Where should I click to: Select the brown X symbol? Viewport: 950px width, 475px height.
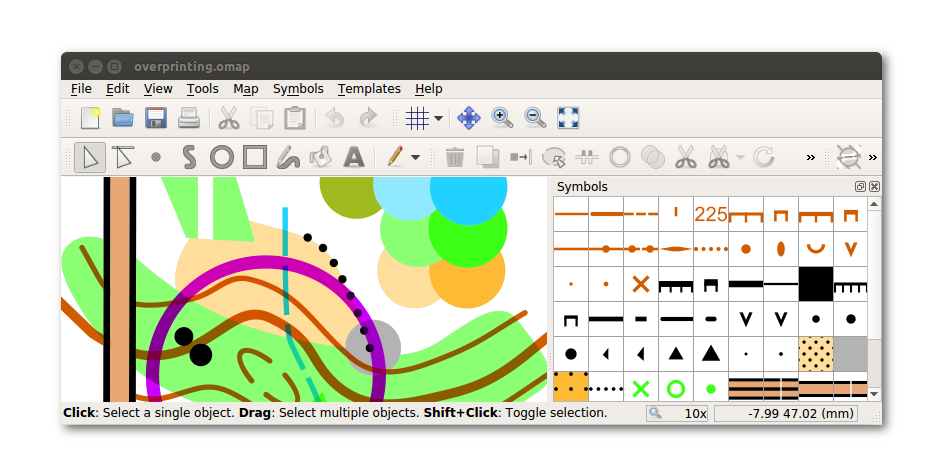point(641,284)
